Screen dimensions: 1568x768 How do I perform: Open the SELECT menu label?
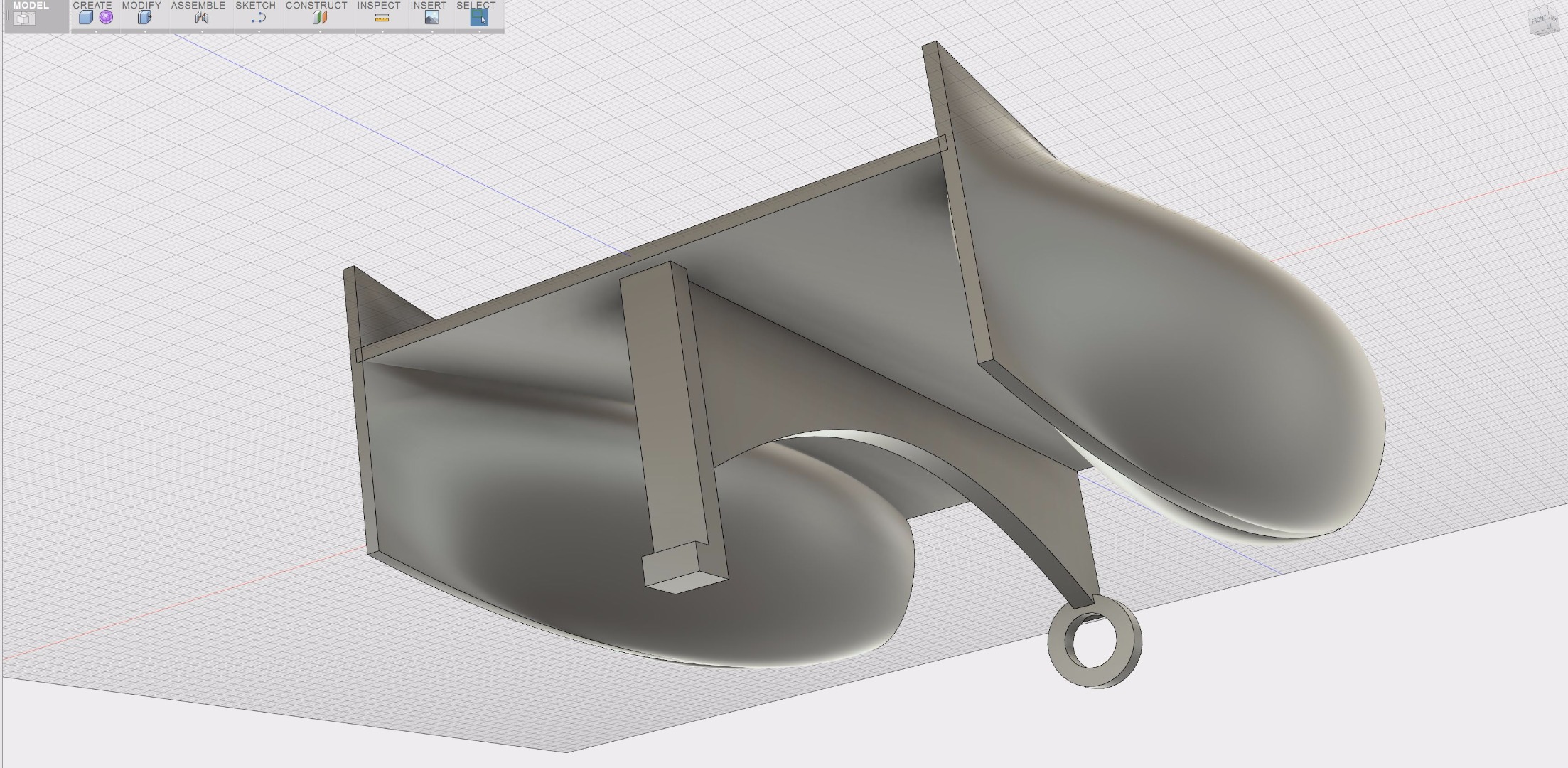[476, 5]
